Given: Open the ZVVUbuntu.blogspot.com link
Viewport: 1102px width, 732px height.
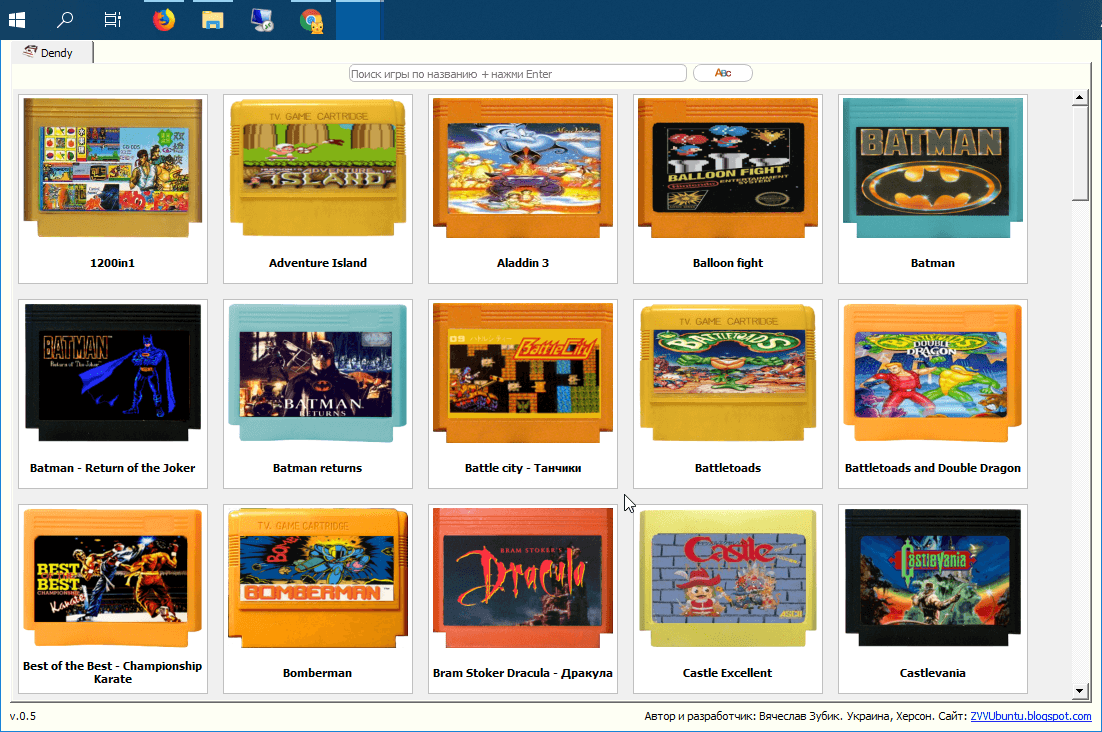Looking at the screenshot, I should pos(1030,716).
